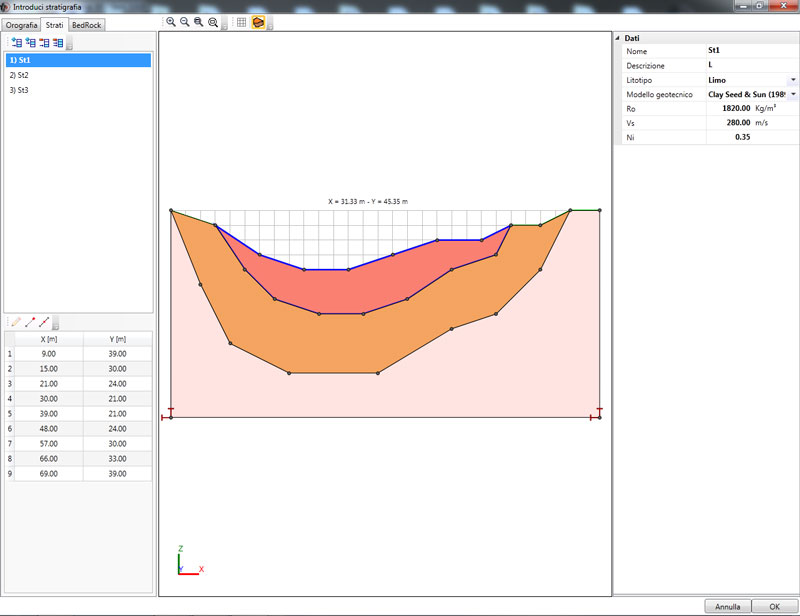Click the Ro value 1820.00
Image resolution: width=800 pixels, height=616 pixels.
tap(736, 108)
